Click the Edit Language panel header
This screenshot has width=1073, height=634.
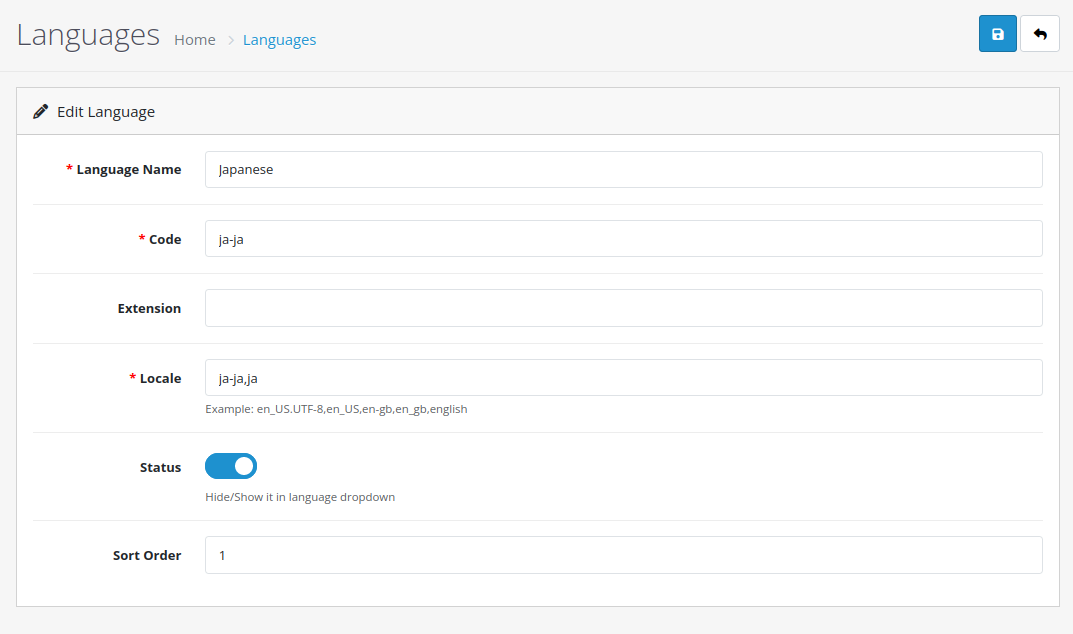pos(106,111)
